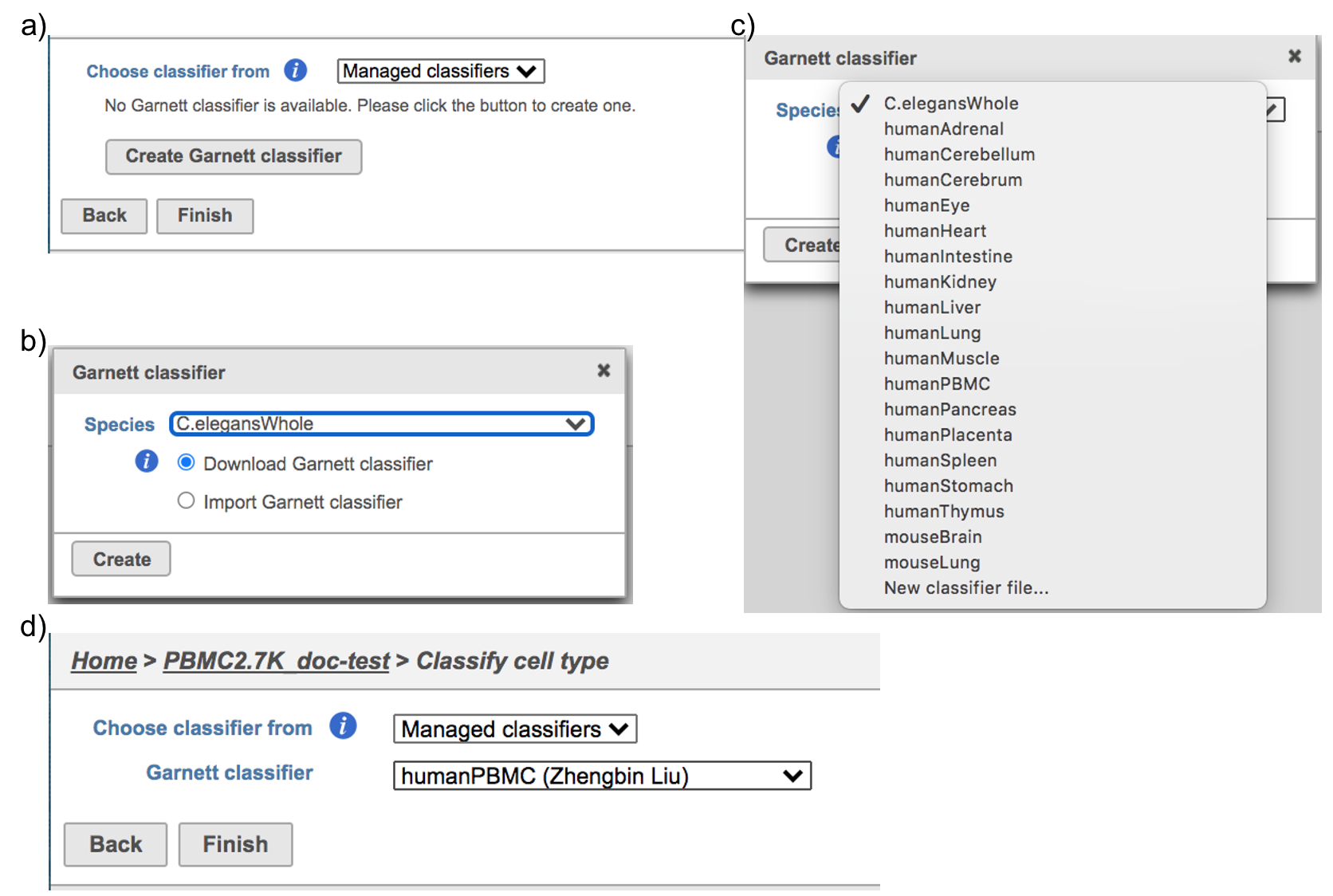Pick humanKidney from the species list

click(940, 282)
